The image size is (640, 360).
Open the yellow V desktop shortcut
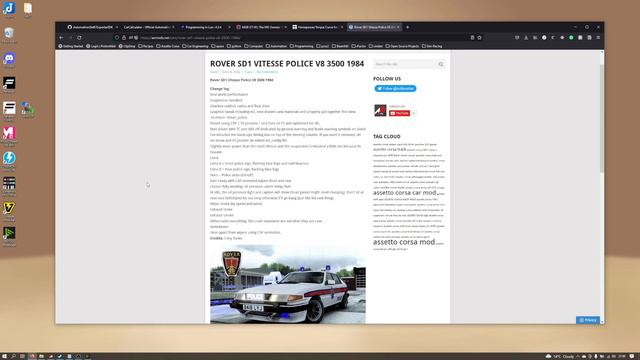[x=9, y=208]
